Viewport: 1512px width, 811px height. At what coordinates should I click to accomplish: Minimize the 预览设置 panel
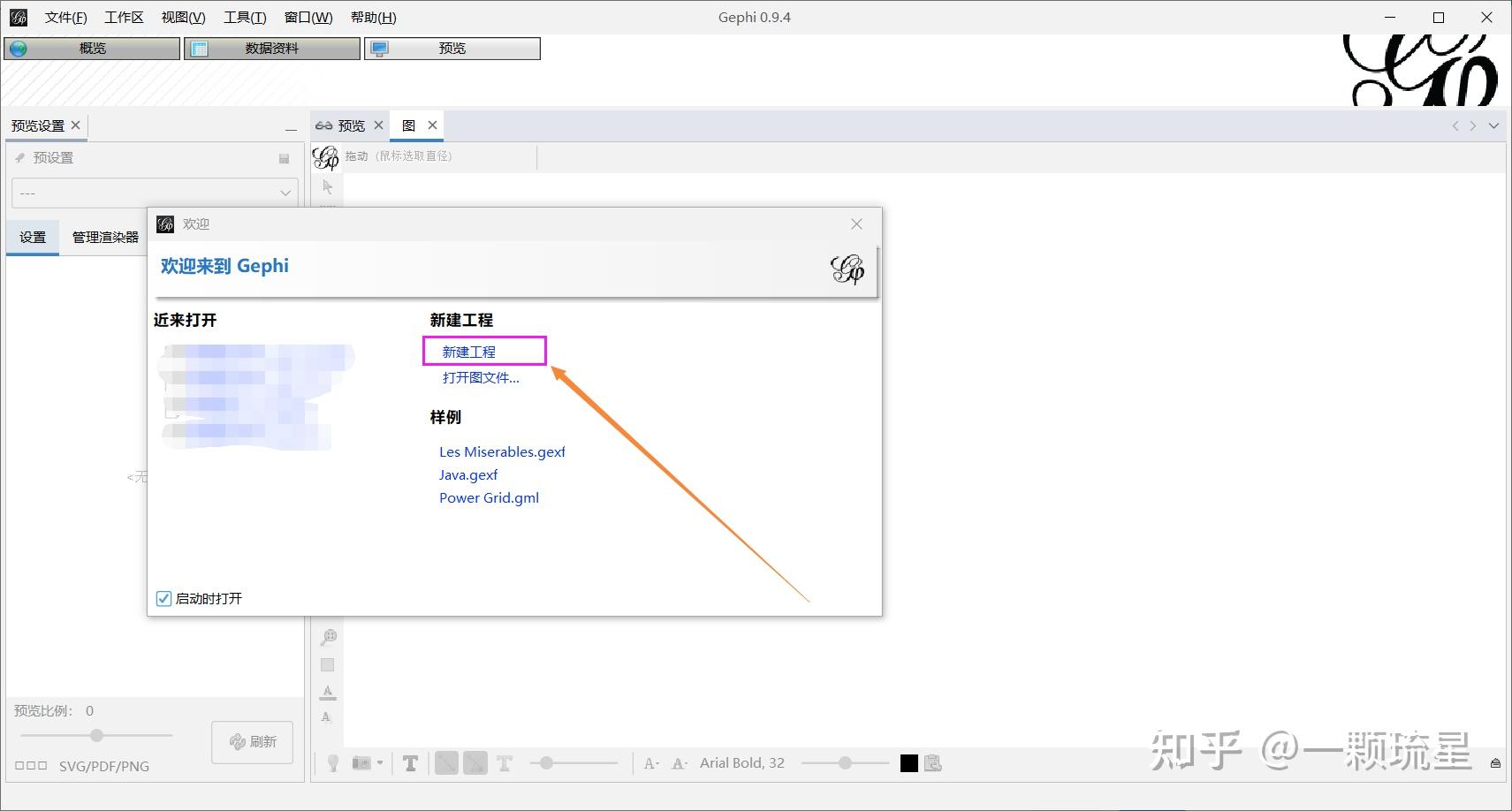coord(291,129)
